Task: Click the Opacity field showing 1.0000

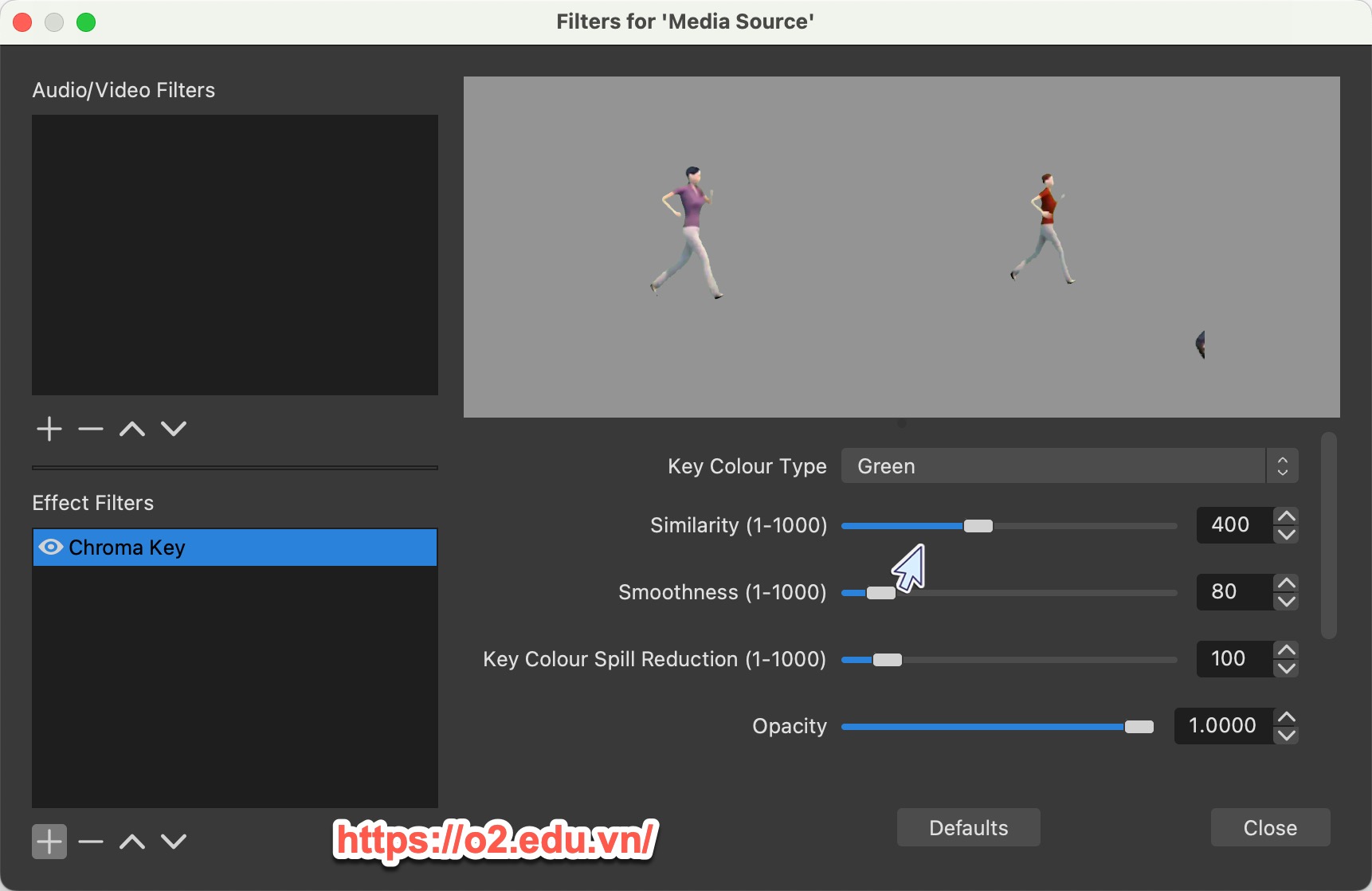Action: coord(1224,726)
